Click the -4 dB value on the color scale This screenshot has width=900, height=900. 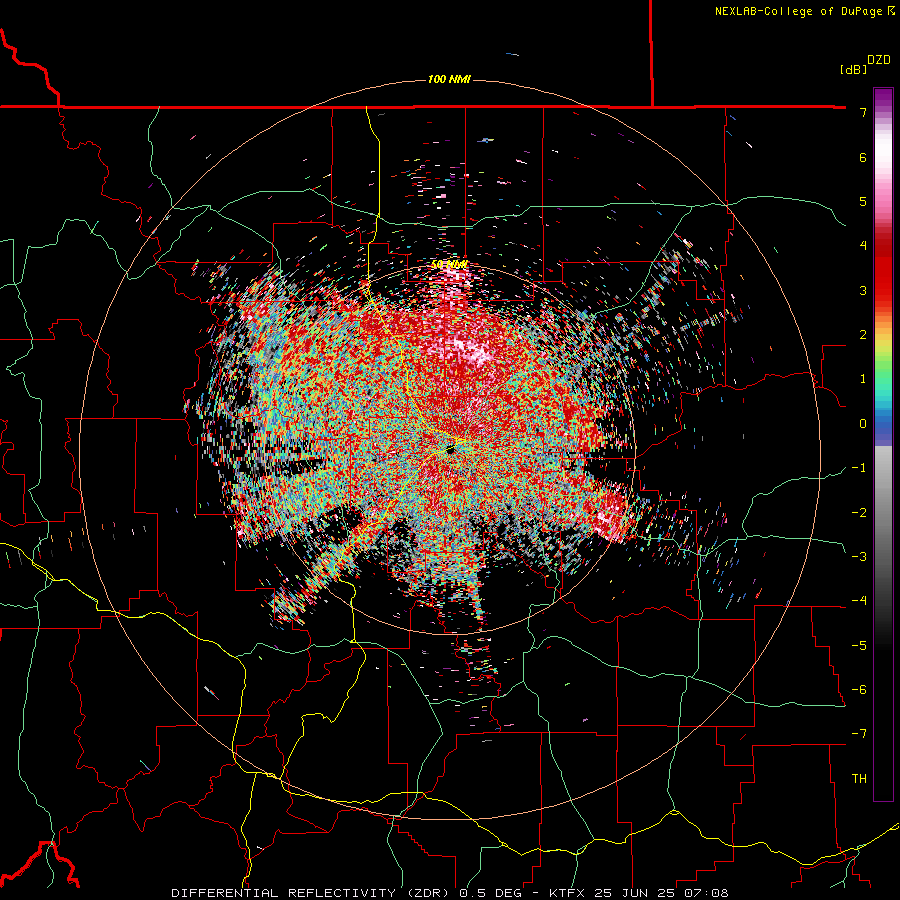[859, 601]
